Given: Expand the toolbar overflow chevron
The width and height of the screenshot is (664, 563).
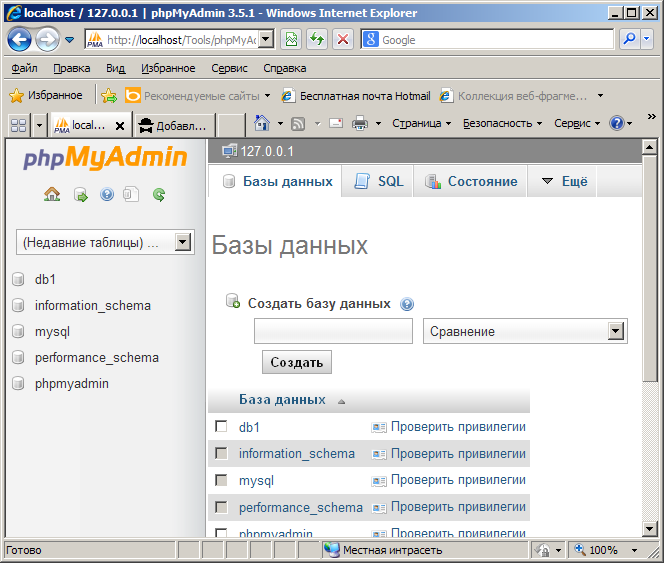Looking at the screenshot, I should 651,116.
